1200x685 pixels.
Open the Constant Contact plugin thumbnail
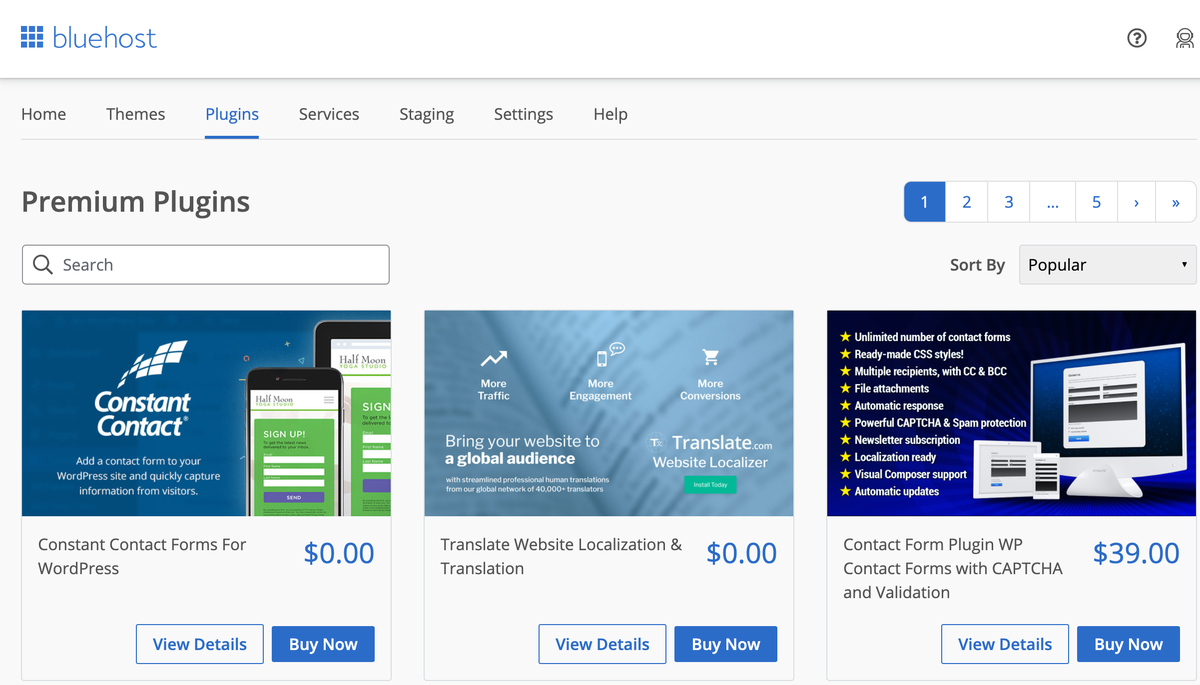[x=206, y=413]
